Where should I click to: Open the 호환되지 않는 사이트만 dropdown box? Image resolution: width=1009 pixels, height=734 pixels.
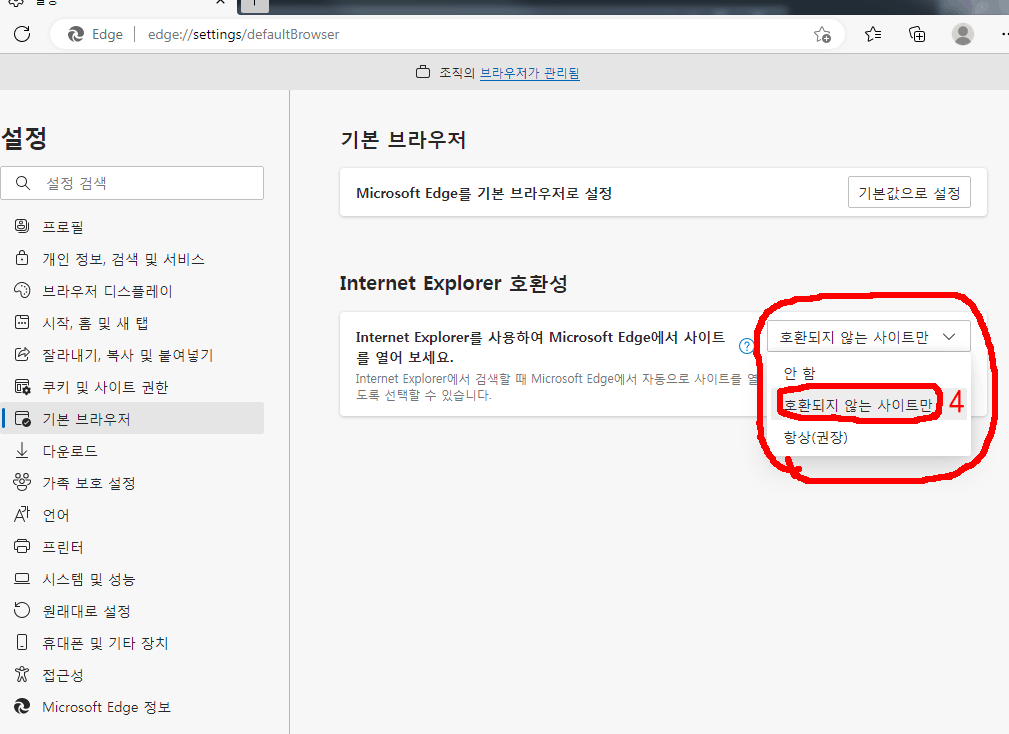point(869,336)
